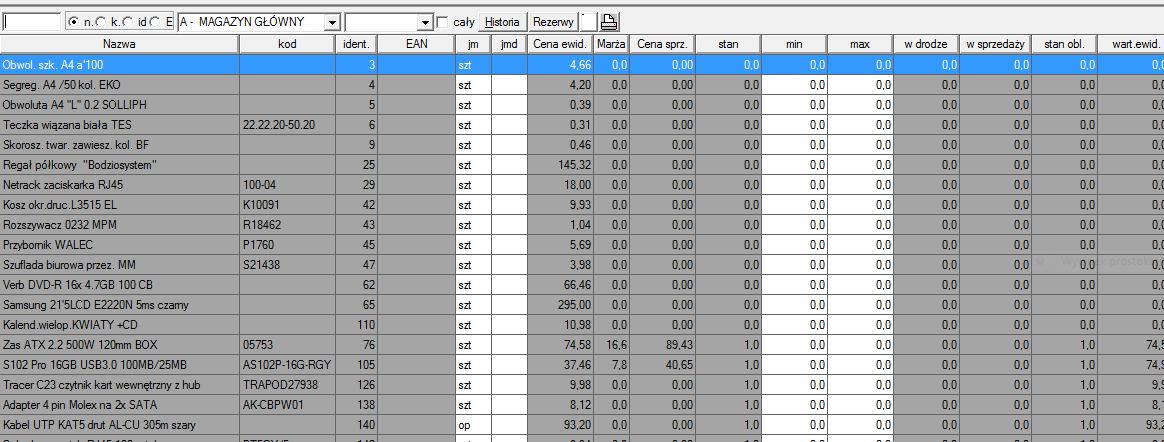1164x442 pixels.
Task: Select the 'E' search radio button
Action: pos(156,22)
